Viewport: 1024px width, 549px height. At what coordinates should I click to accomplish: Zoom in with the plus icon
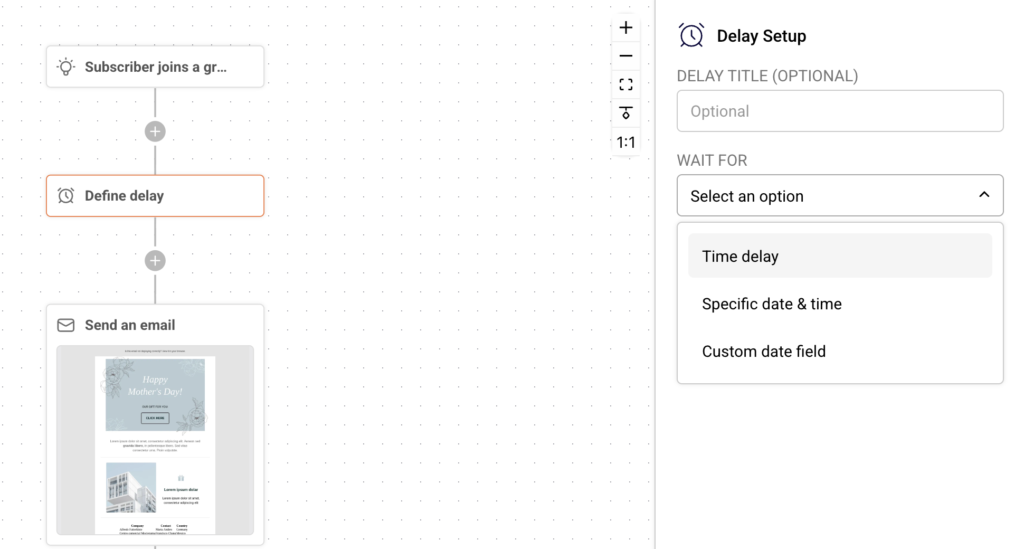[626, 27]
